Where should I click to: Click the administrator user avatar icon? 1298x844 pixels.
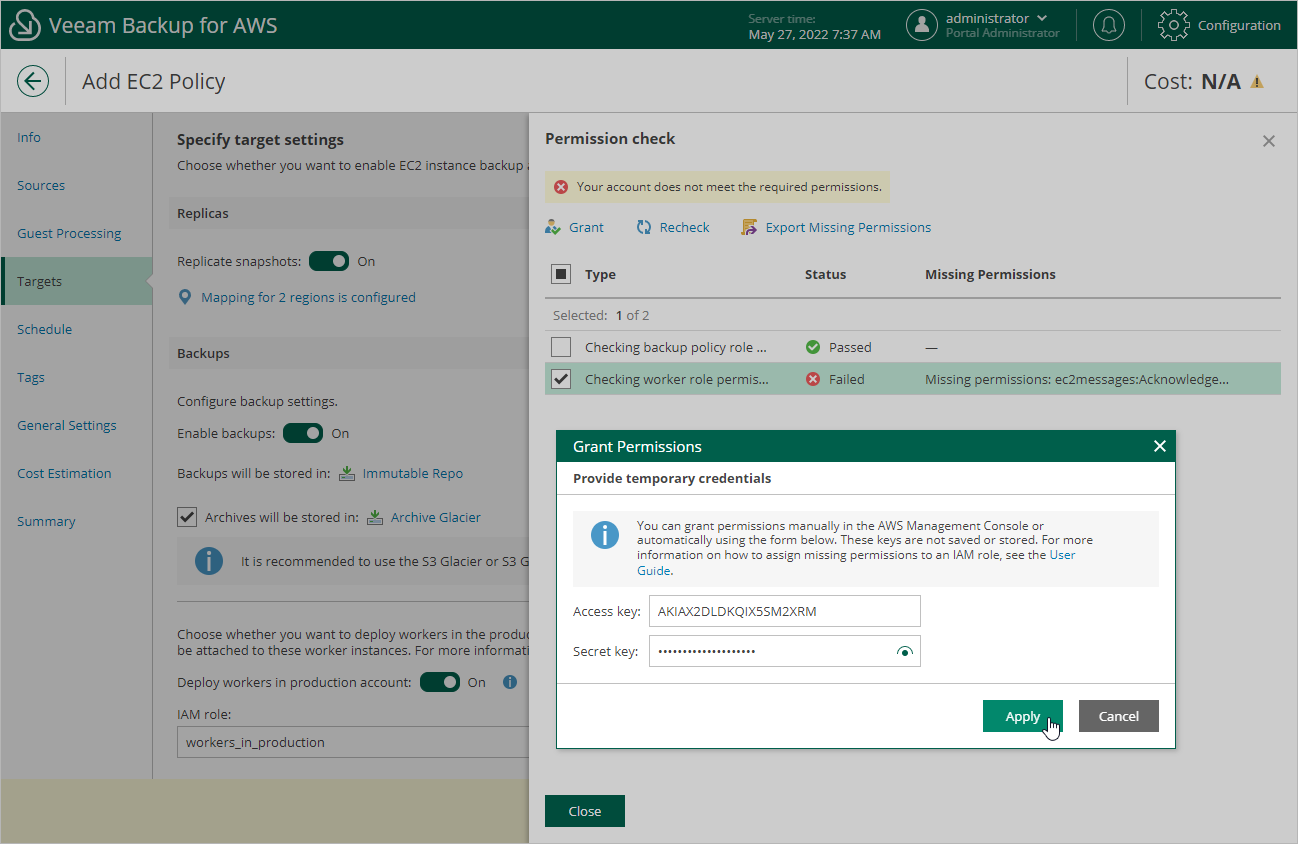pos(922,25)
